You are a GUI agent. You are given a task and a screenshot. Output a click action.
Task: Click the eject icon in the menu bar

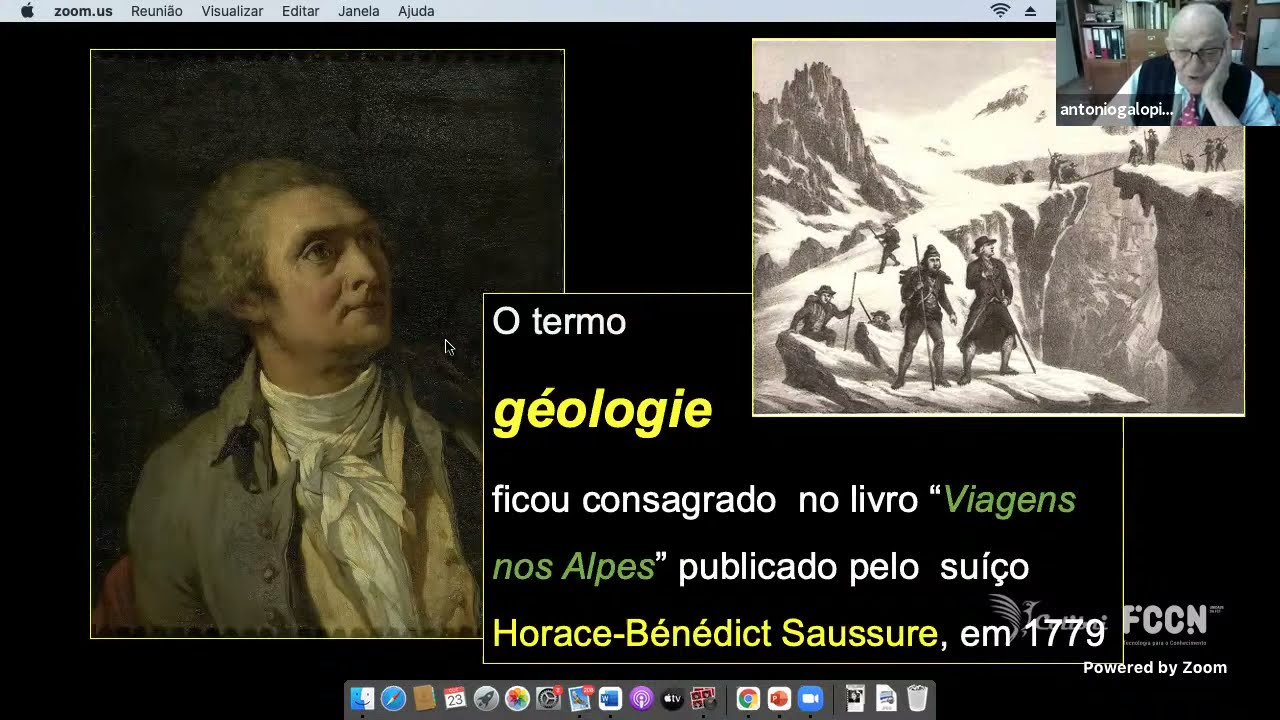pyautogui.click(x=1031, y=11)
